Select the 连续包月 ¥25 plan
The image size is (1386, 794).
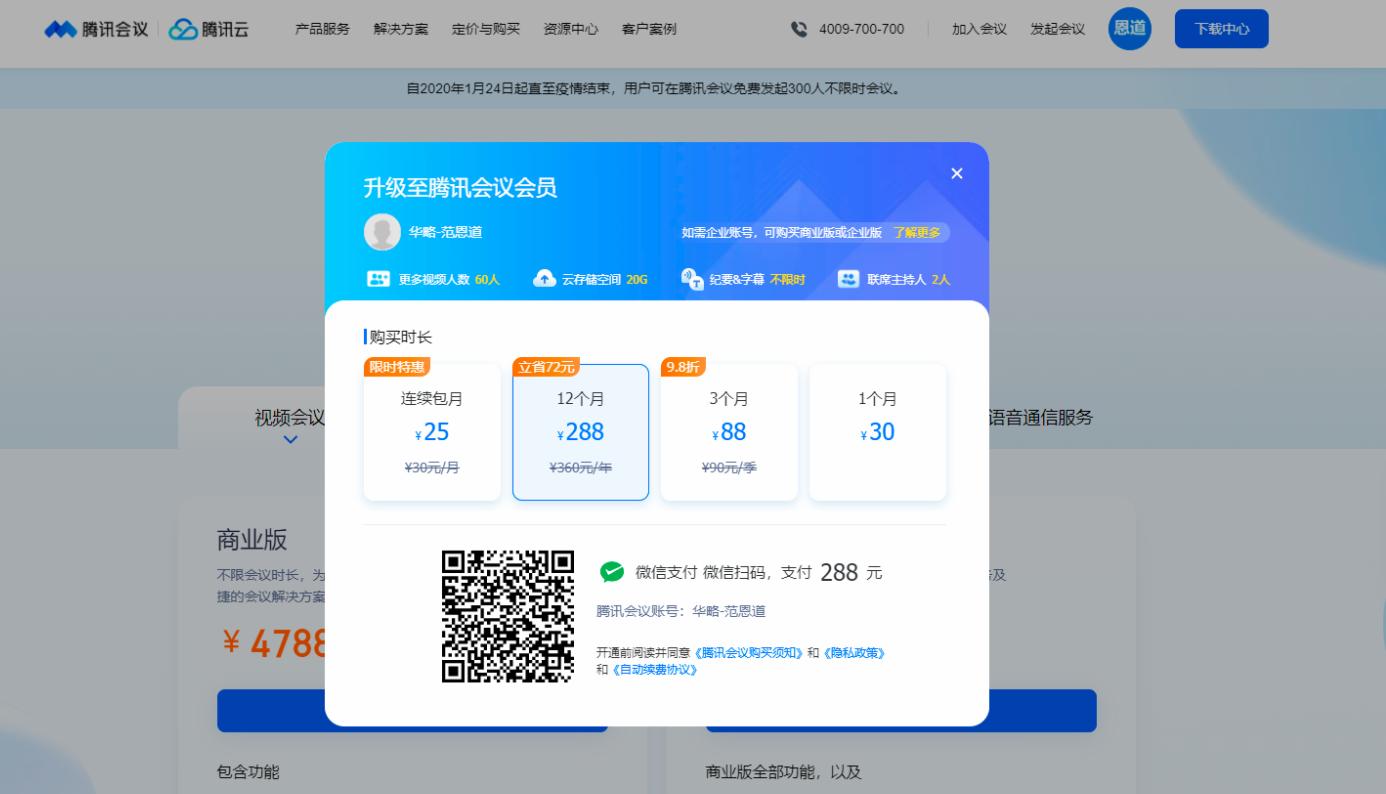point(432,432)
